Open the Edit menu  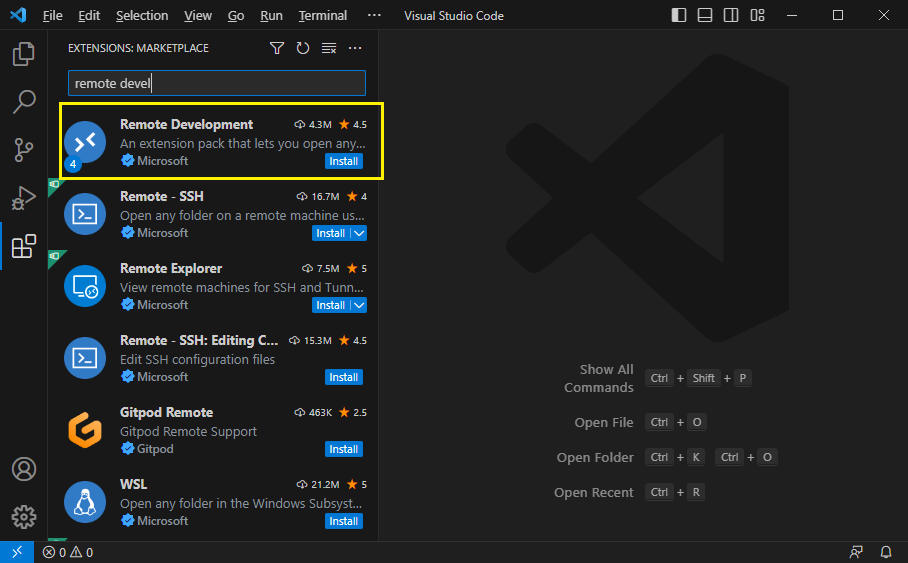click(89, 16)
